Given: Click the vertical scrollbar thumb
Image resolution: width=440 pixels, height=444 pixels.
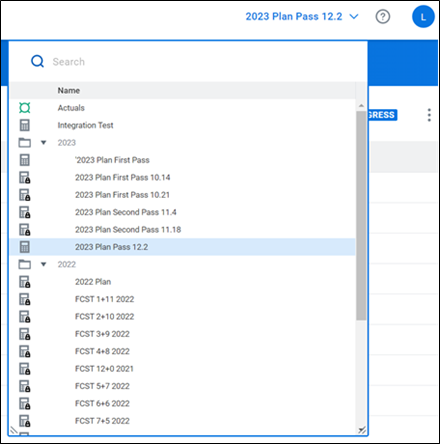Looking at the screenshot, I should 361,215.
